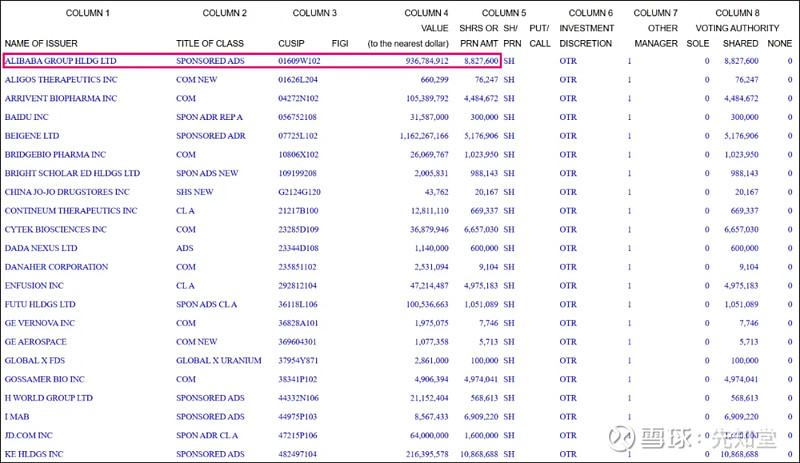Click BRIGHT SCHOLAR ED HLDGS LTD

(72, 173)
